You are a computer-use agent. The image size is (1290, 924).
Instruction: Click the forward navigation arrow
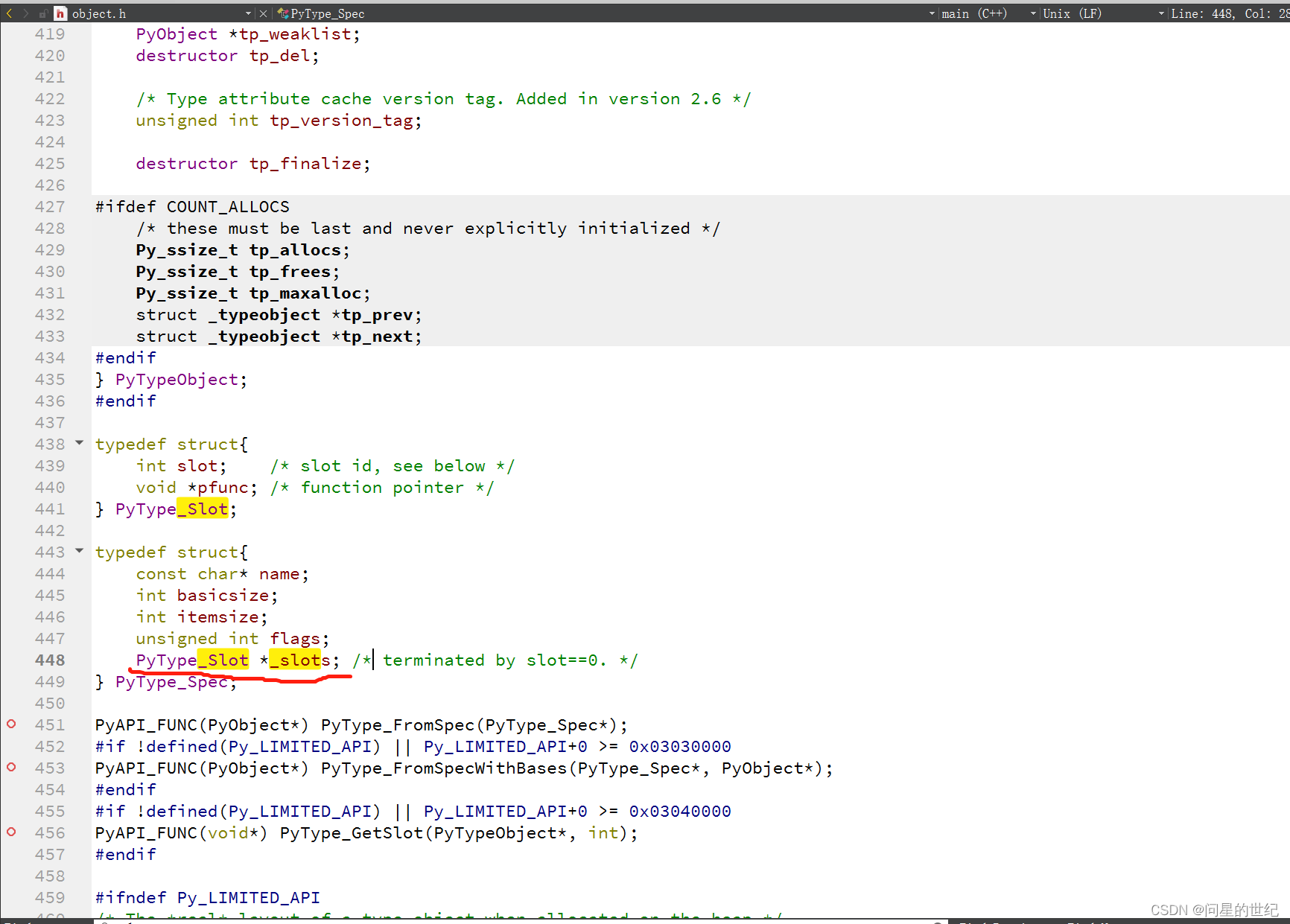[25, 13]
